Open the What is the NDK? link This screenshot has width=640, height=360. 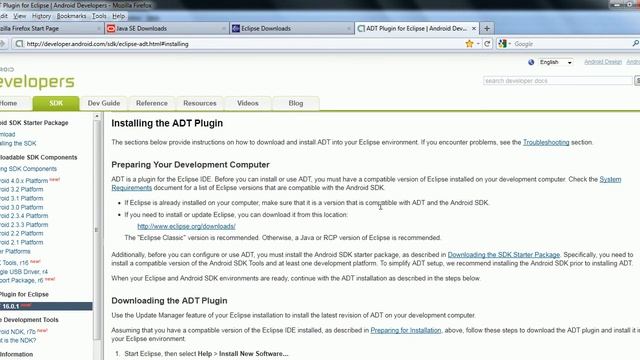[18, 340]
